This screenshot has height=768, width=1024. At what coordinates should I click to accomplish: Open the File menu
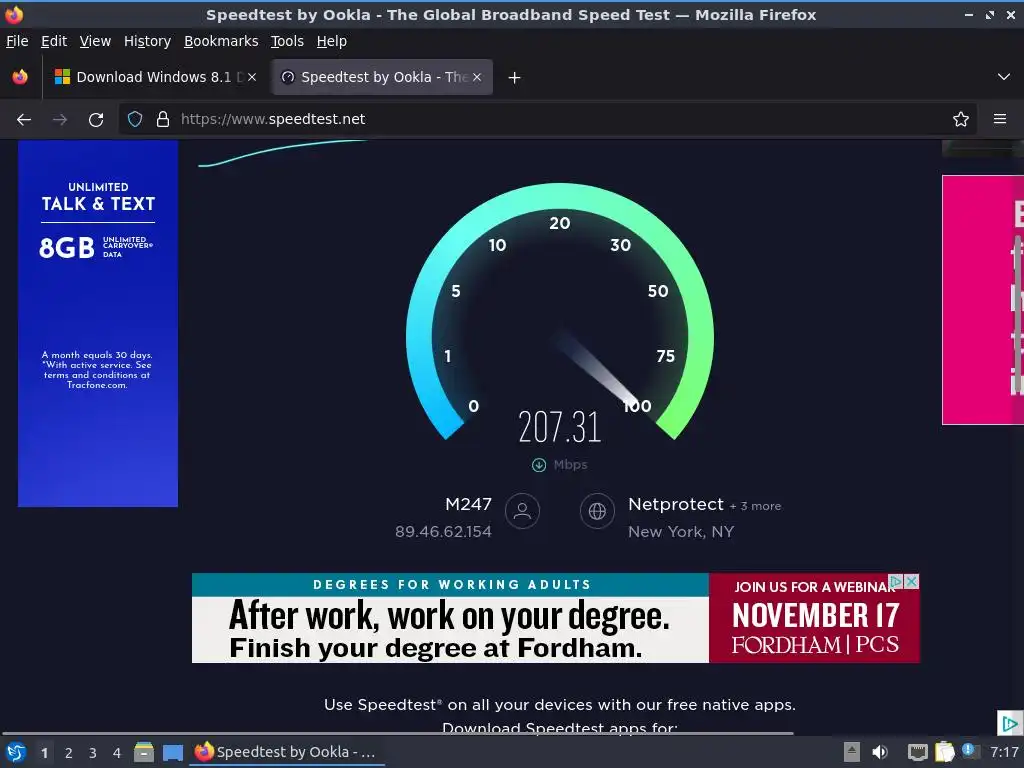tap(17, 41)
